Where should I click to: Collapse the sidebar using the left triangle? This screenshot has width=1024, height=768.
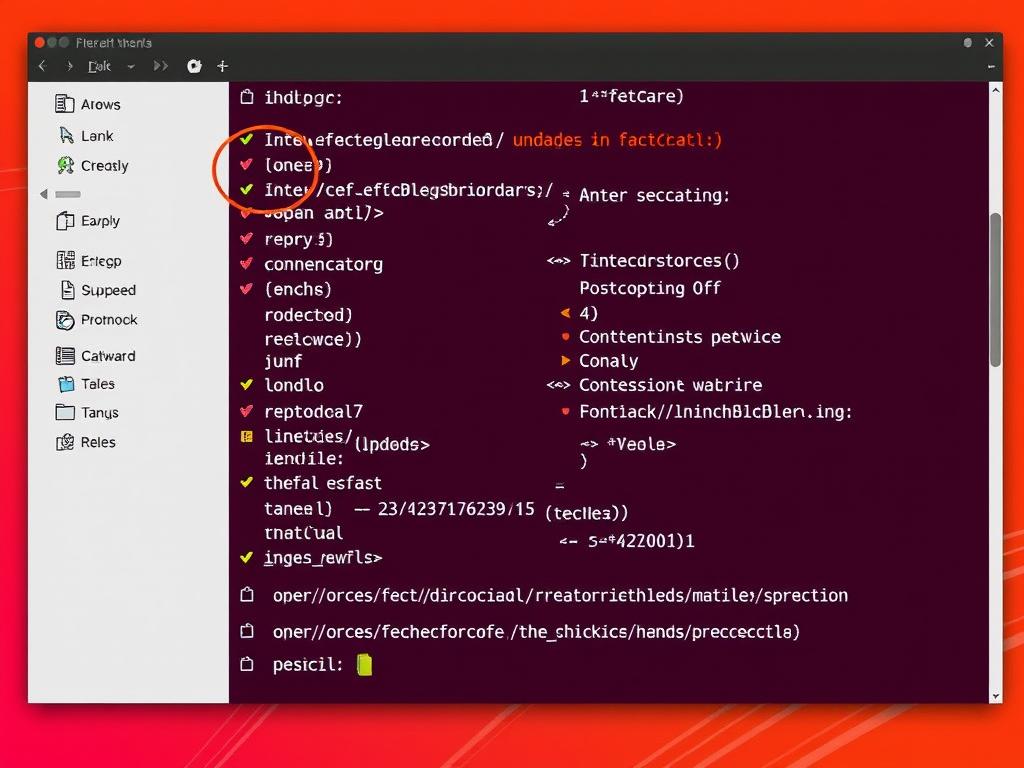tap(43, 194)
